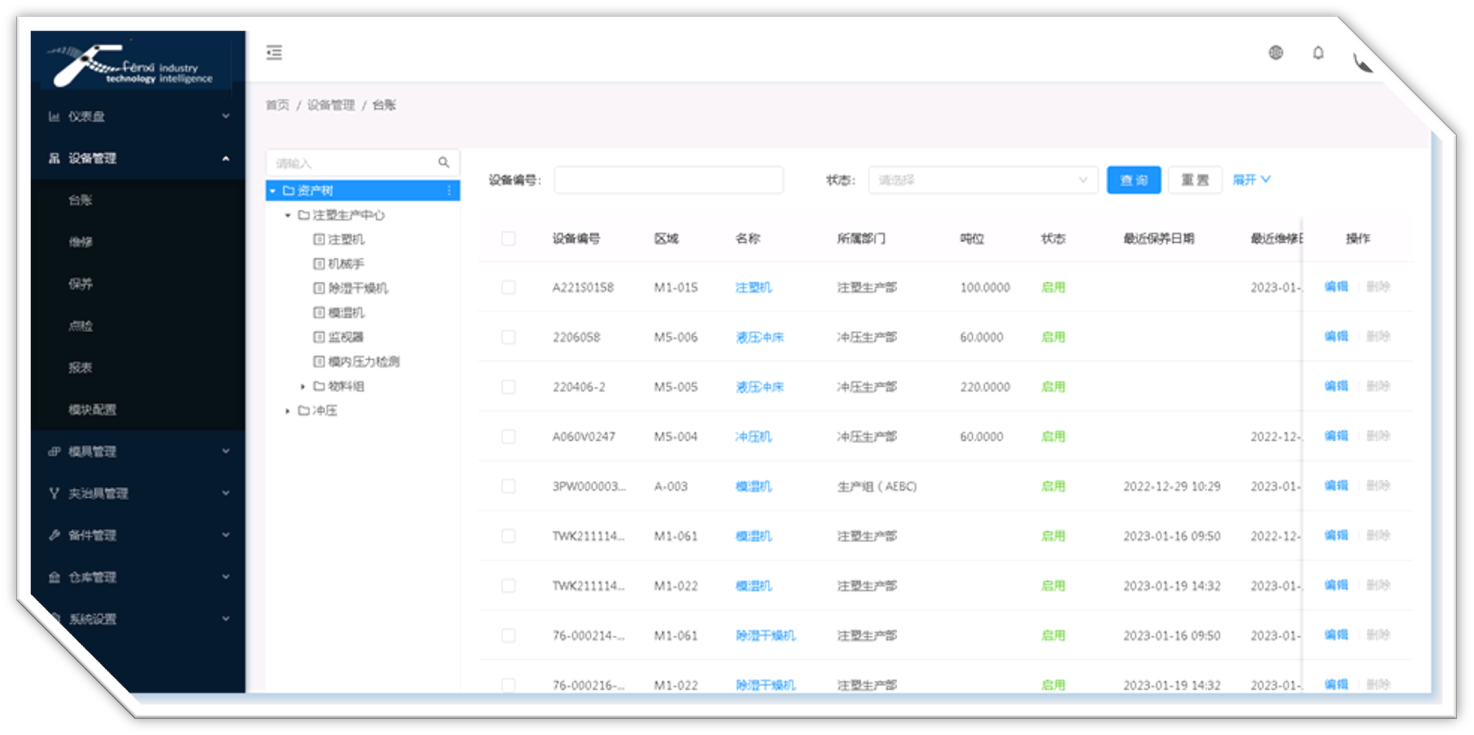1474x735 pixels.
Task: Click the 重置 reset button
Action: (x=1195, y=181)
